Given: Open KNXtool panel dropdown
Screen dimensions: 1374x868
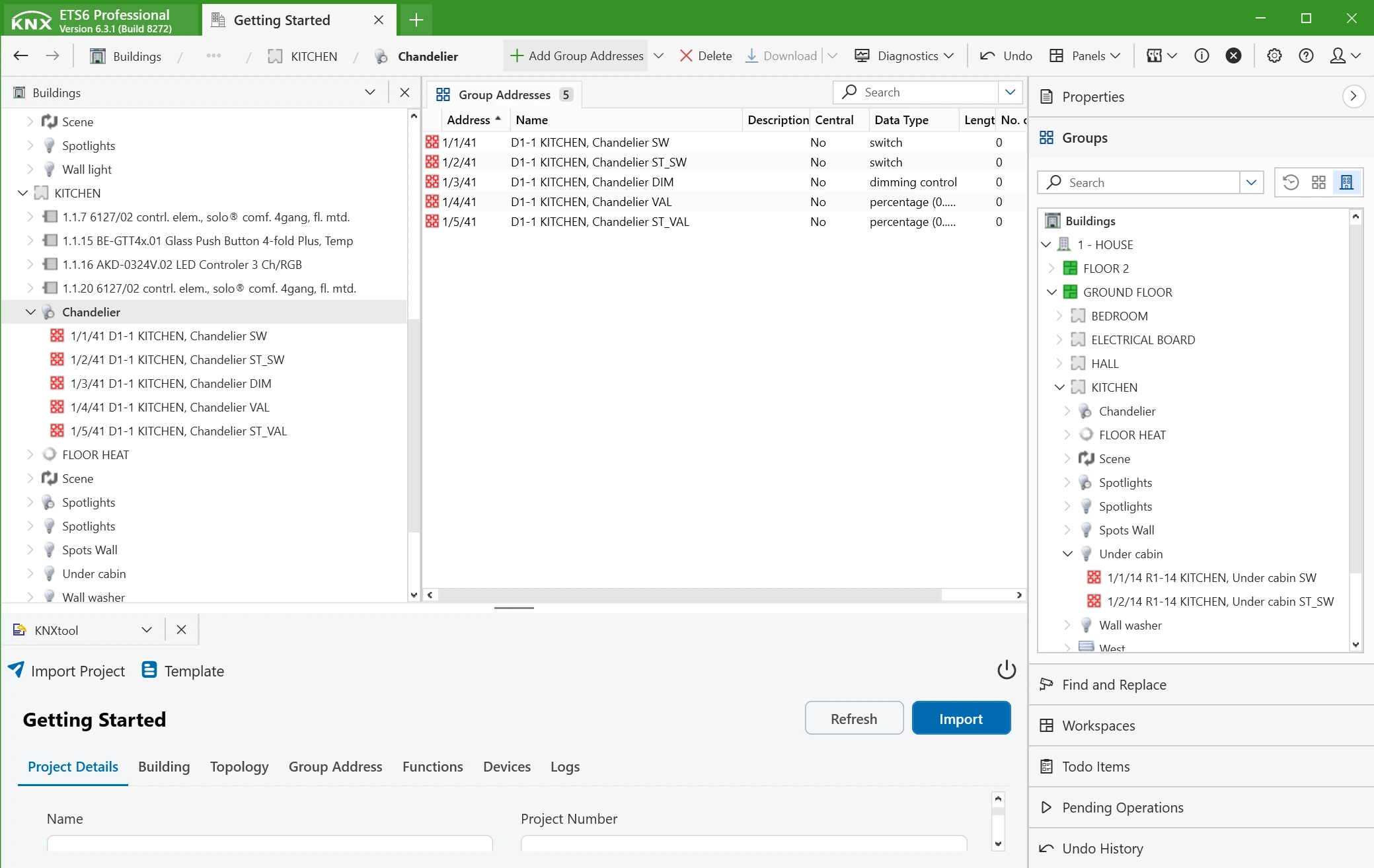Looking at the screenshot, I should point(147,630).
